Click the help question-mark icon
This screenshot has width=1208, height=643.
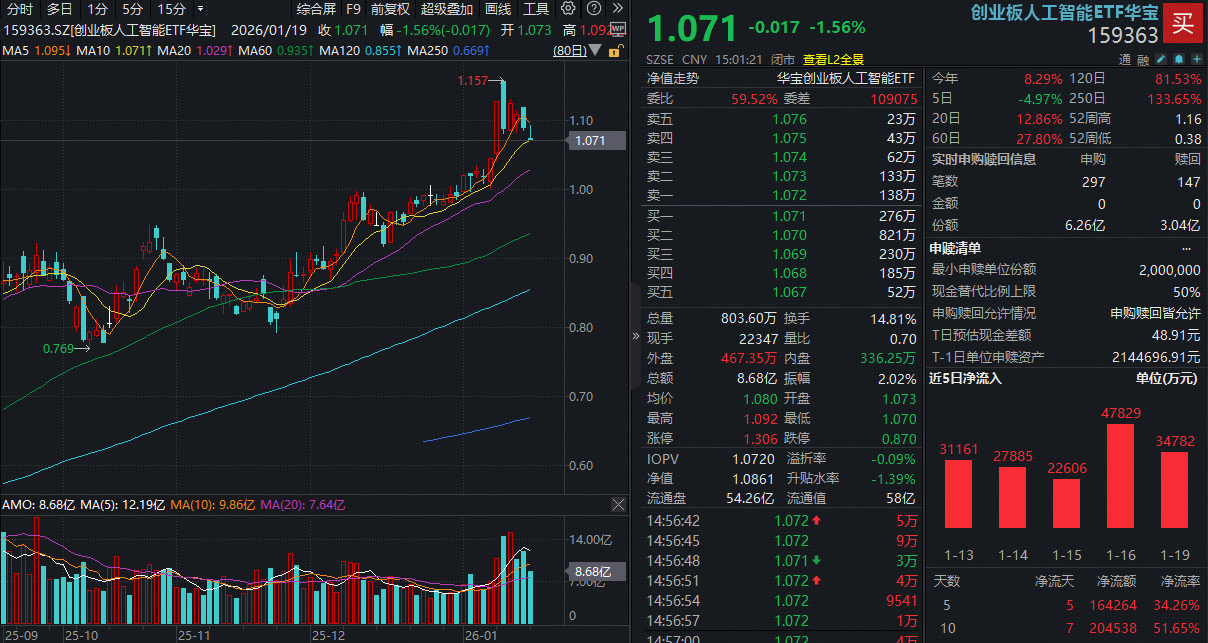pos(594,9)
